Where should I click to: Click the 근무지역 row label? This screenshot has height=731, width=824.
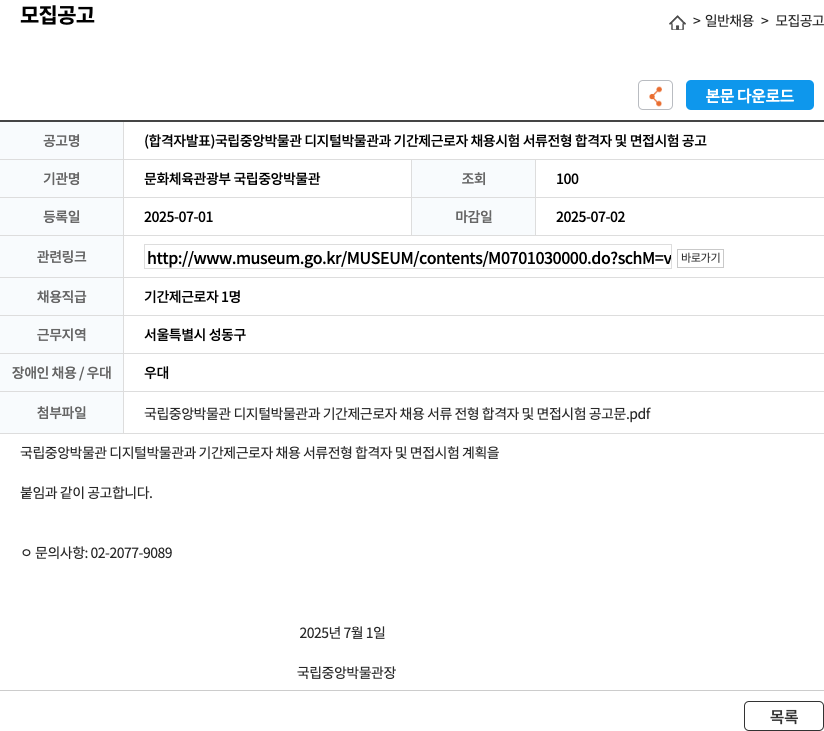[x=61, y=334]
